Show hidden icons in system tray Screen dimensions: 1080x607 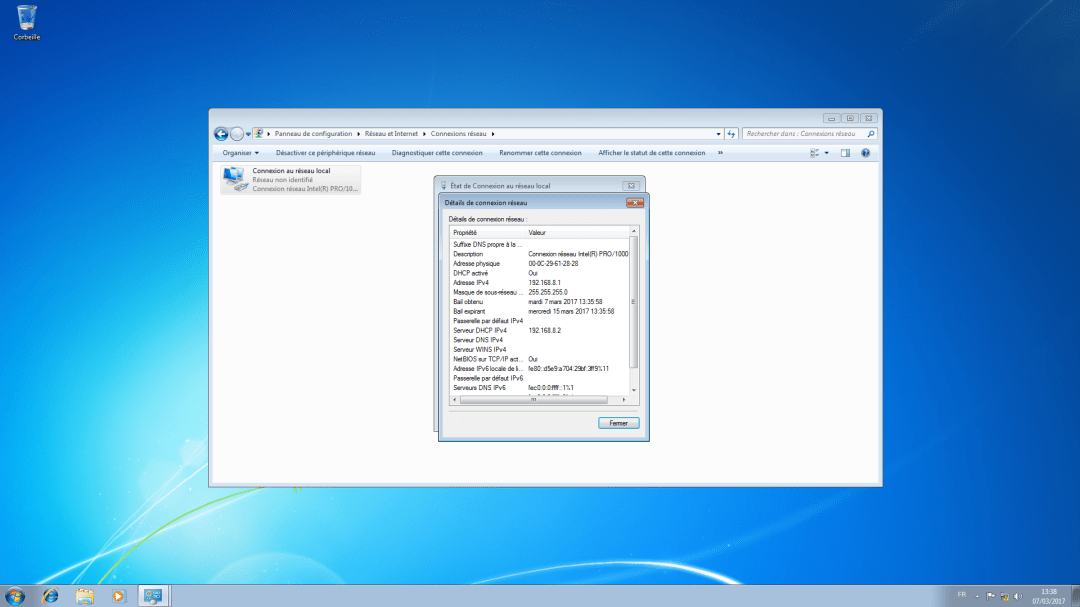pyautogui.click(x=977, y=596)
